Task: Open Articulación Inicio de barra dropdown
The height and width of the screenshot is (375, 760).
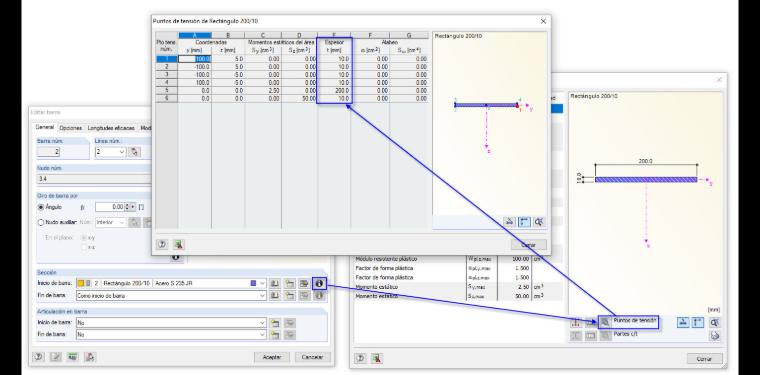Action: tap(263, 322)
